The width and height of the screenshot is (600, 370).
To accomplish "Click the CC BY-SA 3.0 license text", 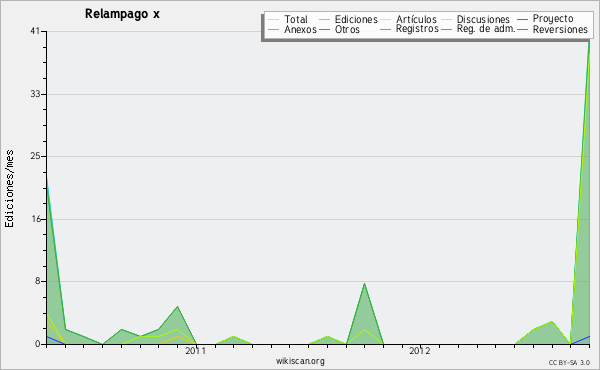I will click(x=569, y=363).
